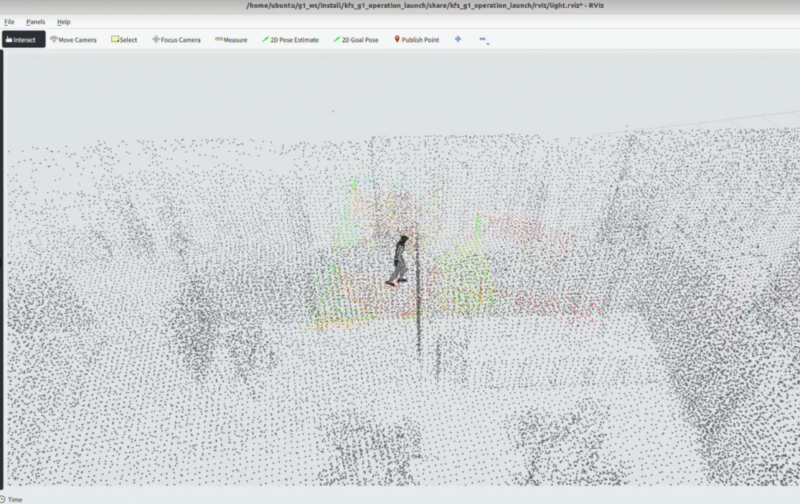Image resolution: width=800 pixels, height=504 pixels.
Task: Enable the Focus Camera tool
Action: (176, 39)
